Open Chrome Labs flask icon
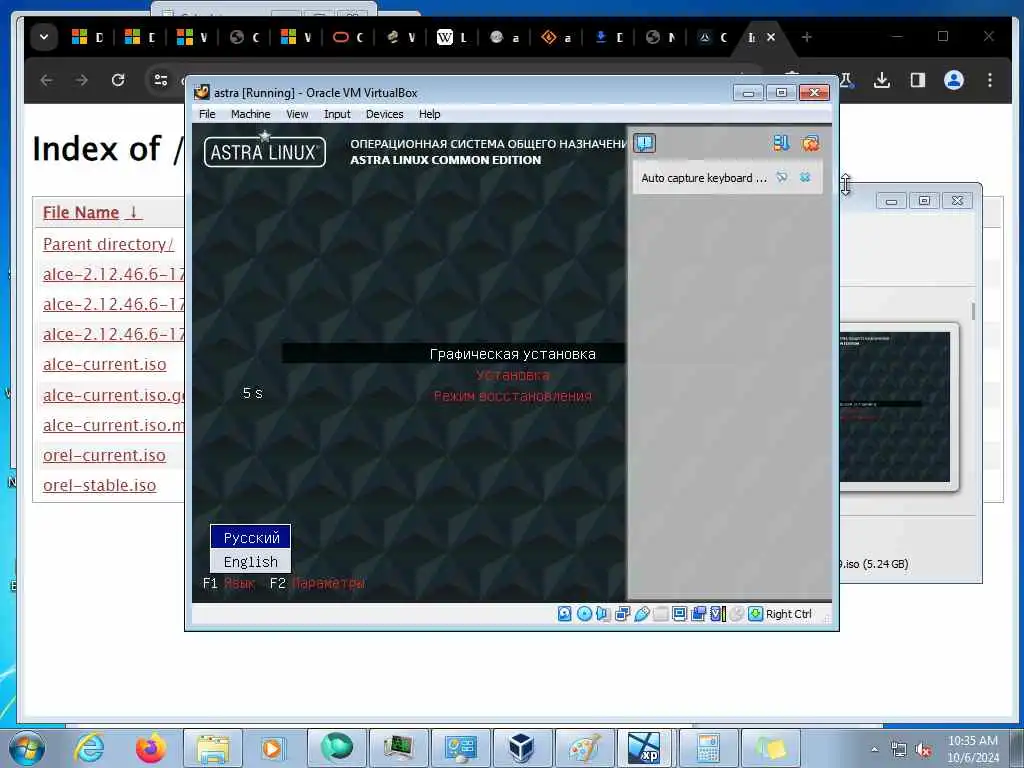The width and height of the screenshot is (1024, 768). pos(846,80)
